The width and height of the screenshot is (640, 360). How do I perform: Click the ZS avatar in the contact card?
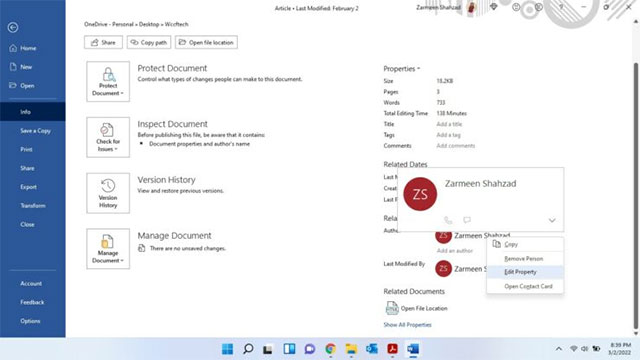420,194
